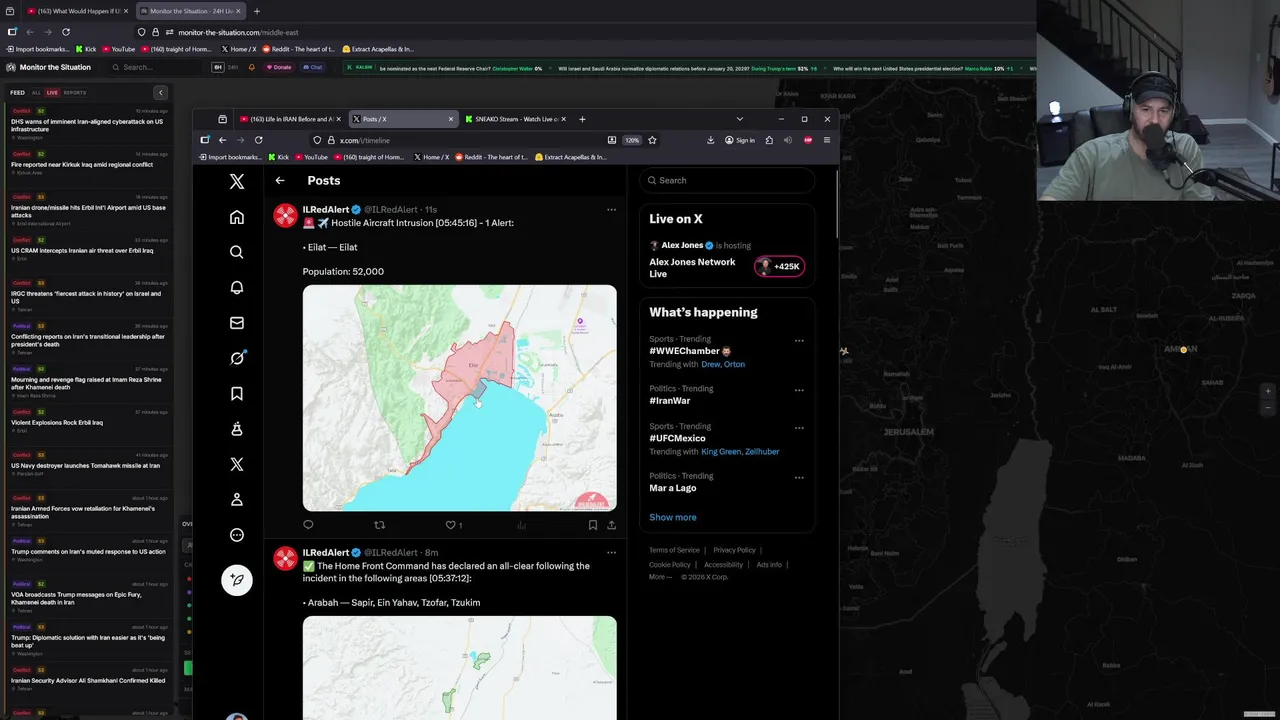1280x720 pixels.
Task: Click the Donate button
Action: pyautogui.click(x=280, y=67)
